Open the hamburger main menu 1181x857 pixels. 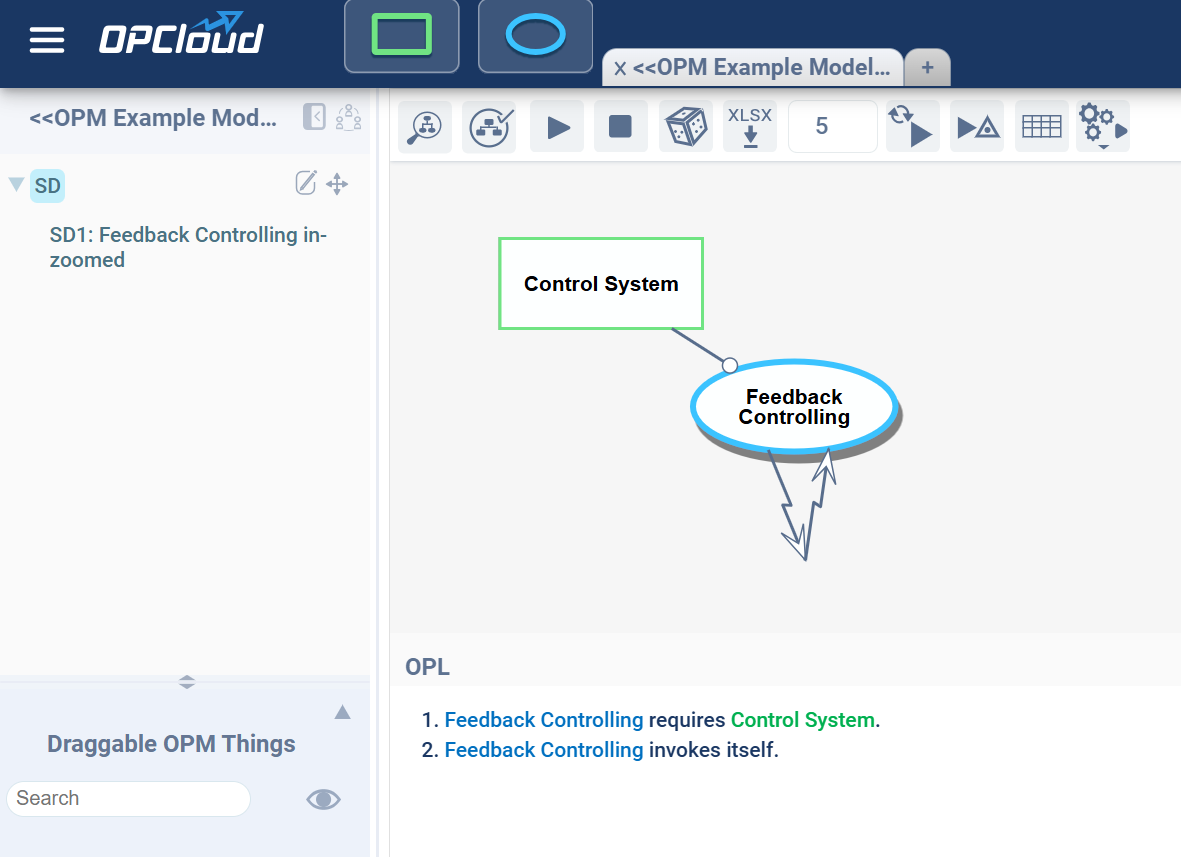[47, 40]
